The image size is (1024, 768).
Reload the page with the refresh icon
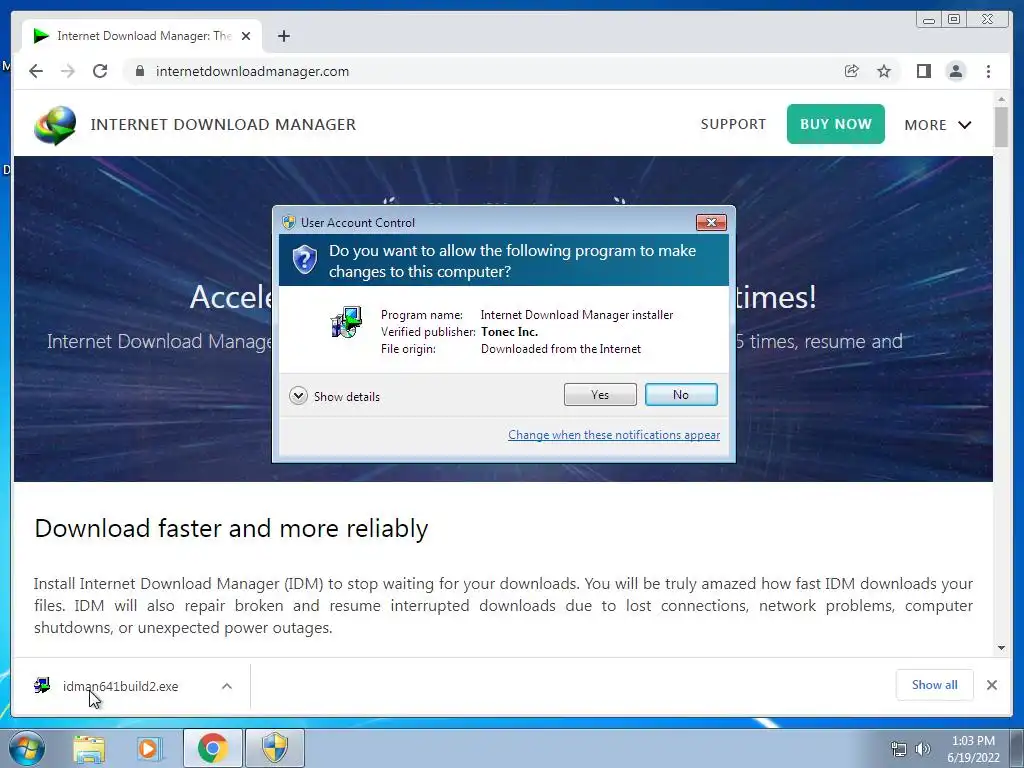coord(100,71)
